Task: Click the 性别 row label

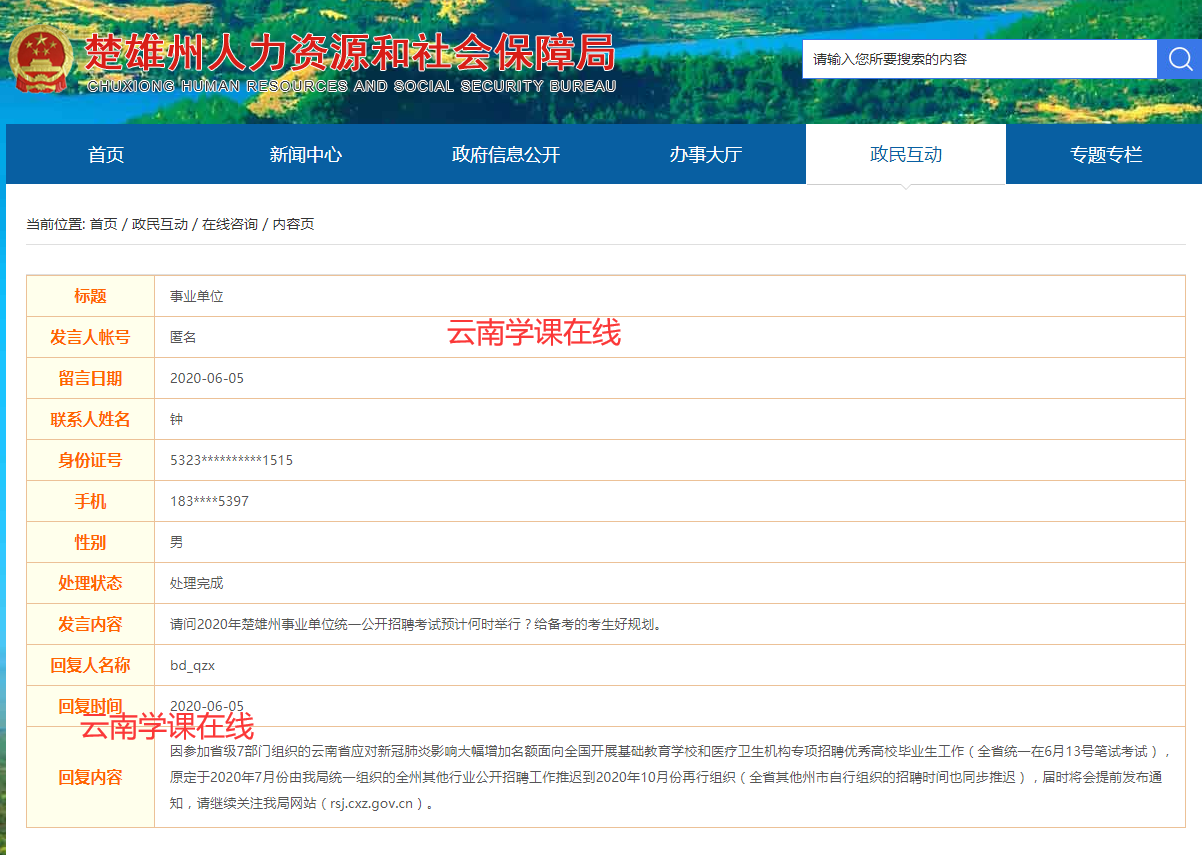Action: (90, 542)
